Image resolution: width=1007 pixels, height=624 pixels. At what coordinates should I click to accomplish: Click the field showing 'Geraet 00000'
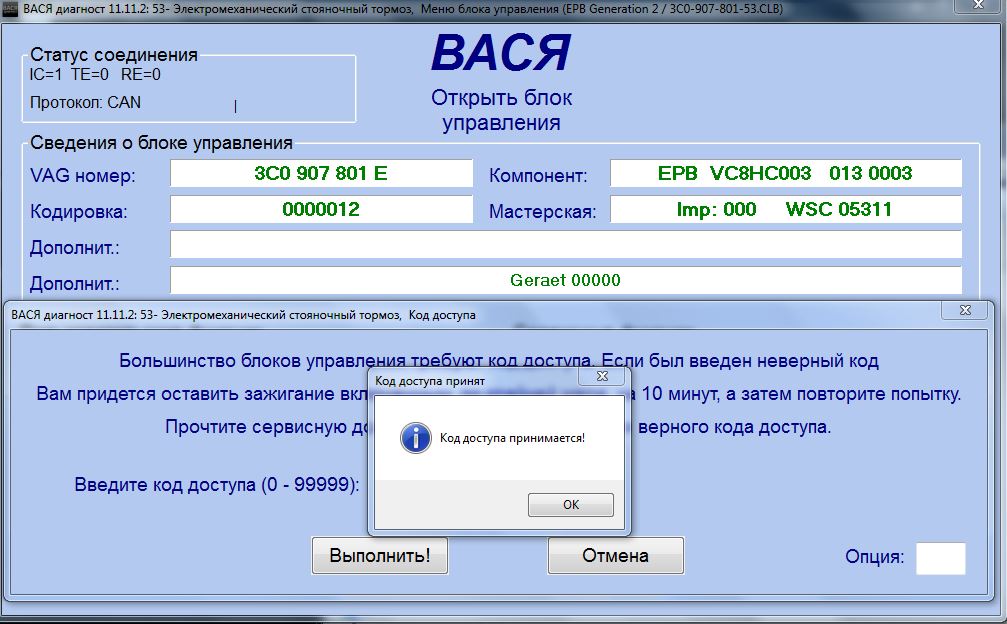coord(565,280)
